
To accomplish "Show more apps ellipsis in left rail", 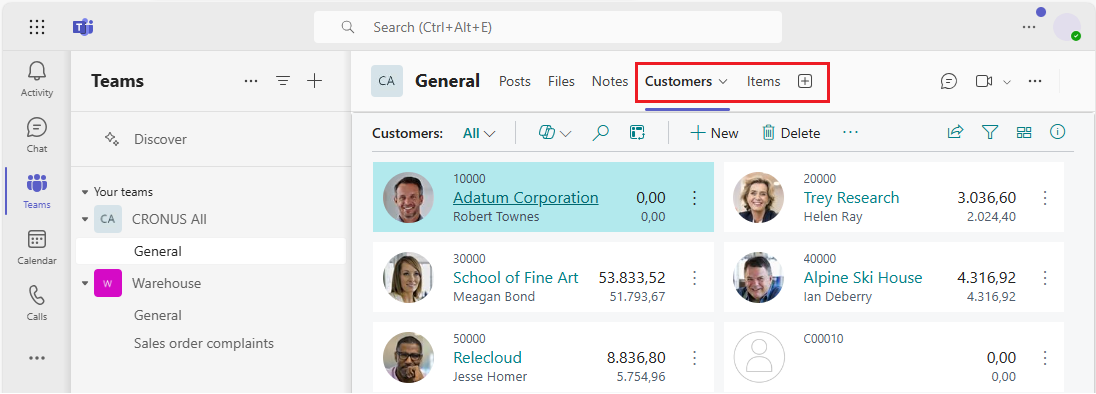I will pos(37,358).
